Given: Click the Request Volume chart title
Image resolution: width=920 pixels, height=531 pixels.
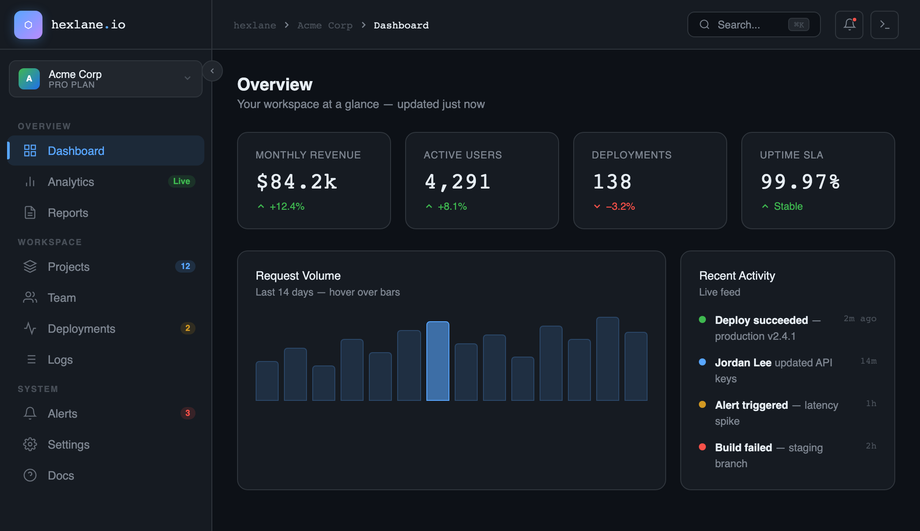Looking at the screenshot, I should pos(298,276).
